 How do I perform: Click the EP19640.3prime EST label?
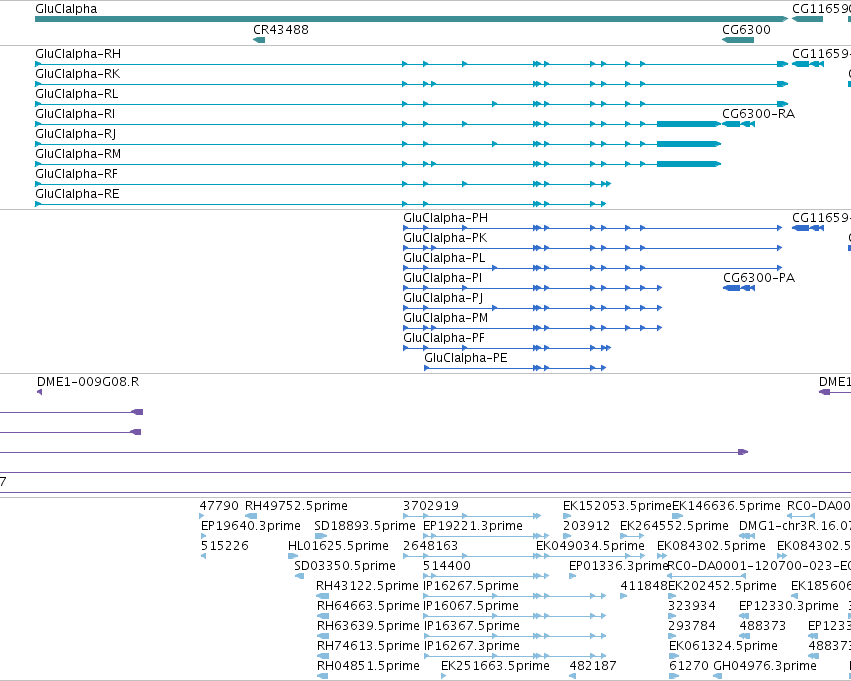coord(250,526)
